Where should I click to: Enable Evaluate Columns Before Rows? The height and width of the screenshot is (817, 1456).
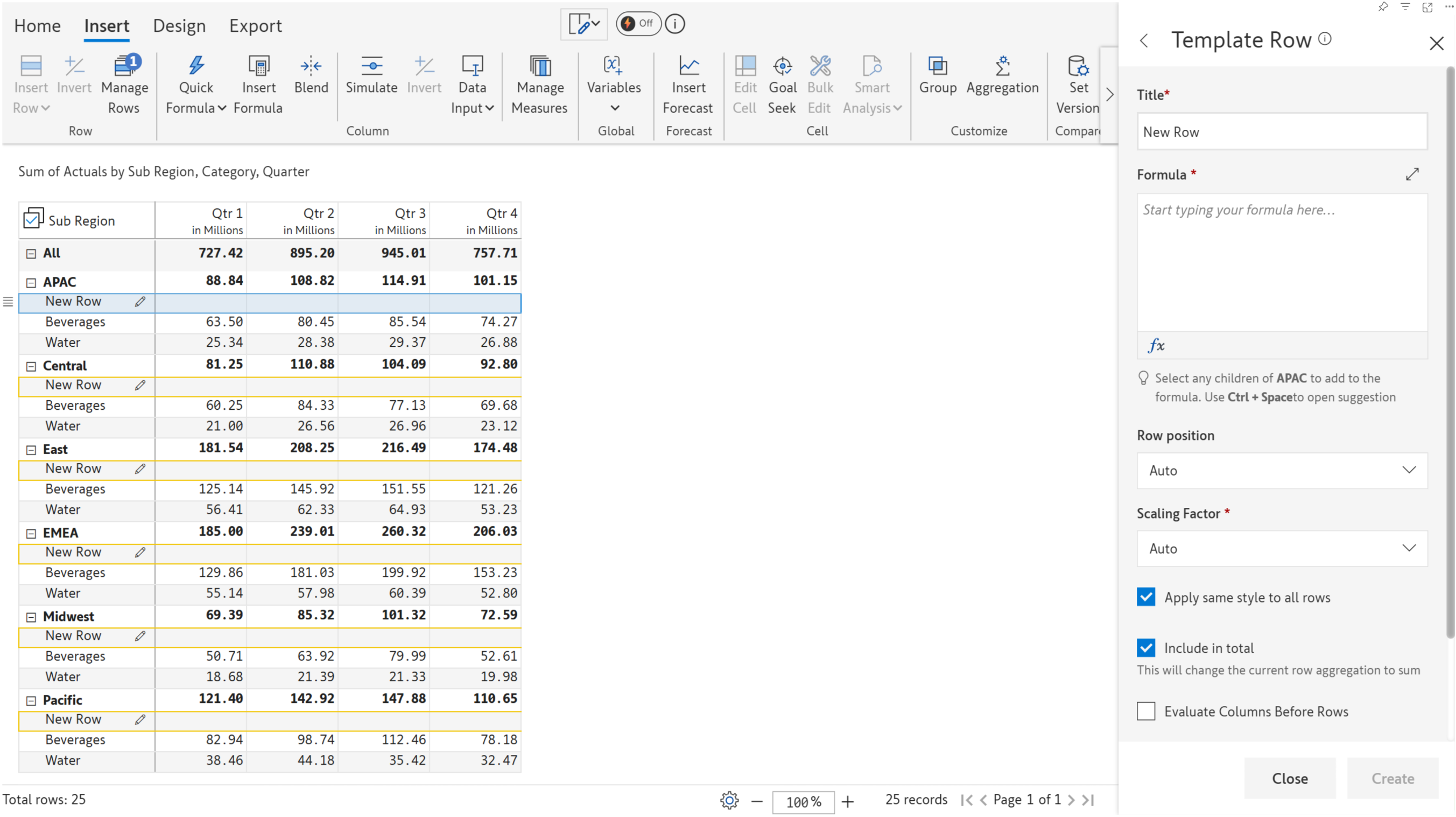(x=1146, y=711)
